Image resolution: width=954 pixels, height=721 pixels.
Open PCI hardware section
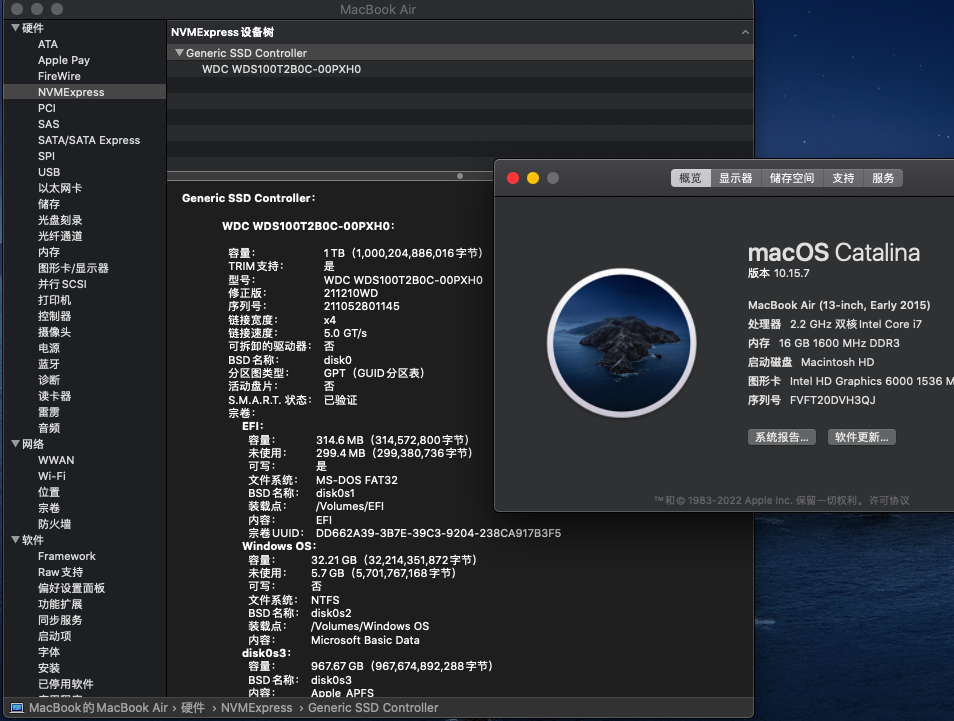point(47,108)
